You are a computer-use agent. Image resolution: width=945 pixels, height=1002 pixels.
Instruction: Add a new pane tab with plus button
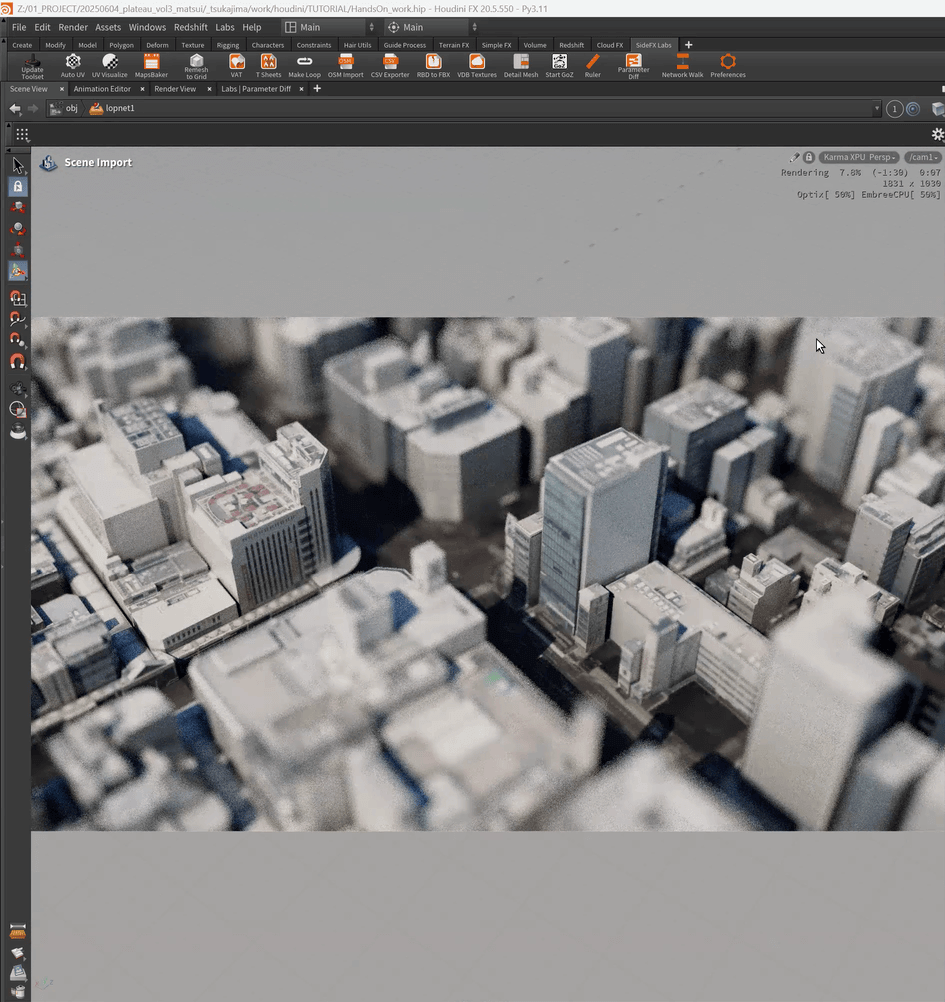click(x=317, y=89)
